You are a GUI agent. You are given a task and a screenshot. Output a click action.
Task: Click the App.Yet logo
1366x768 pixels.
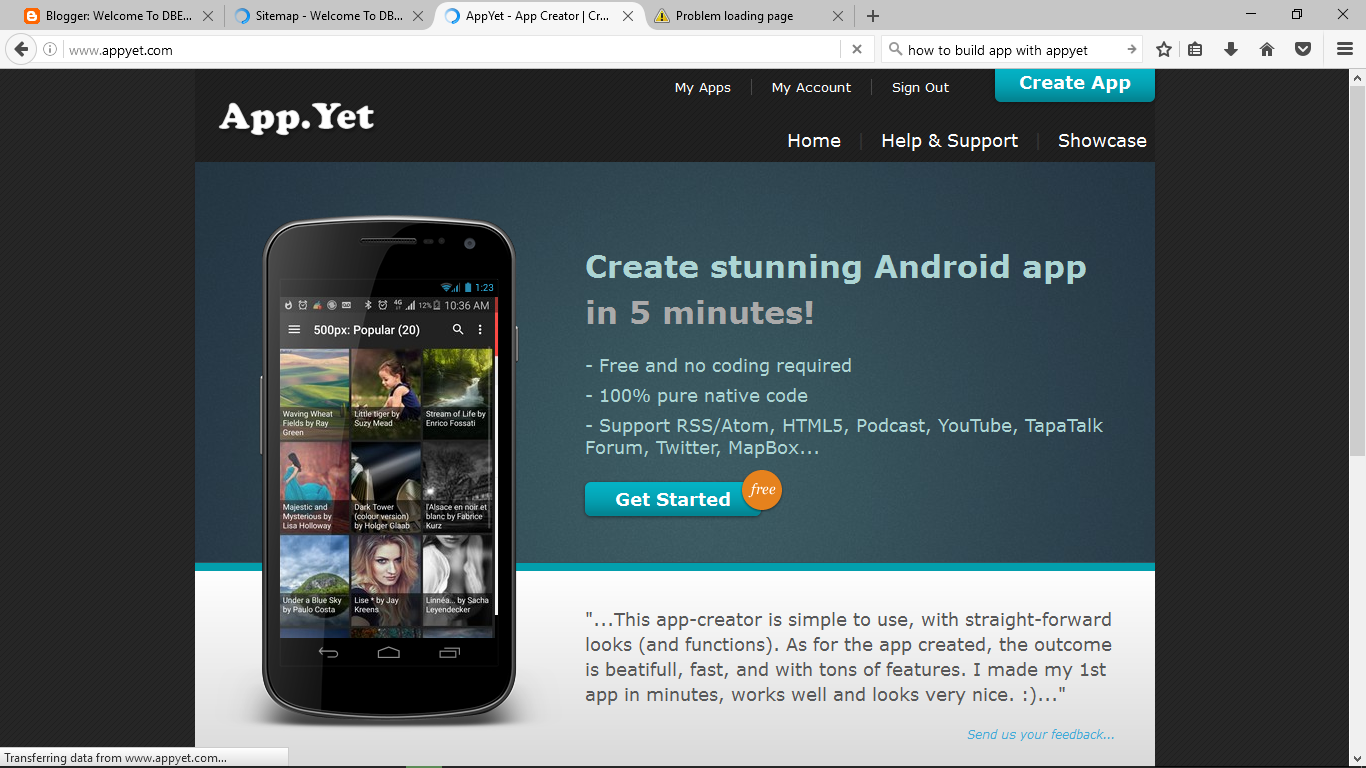[x=297, y=118]
